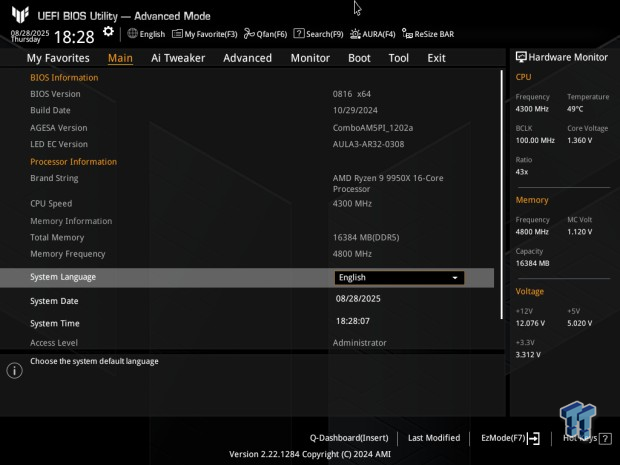Click the BIOS version value 0816 x64
Image resolution: width=620 pixels, height=465 pixels.
coord(352,94)
